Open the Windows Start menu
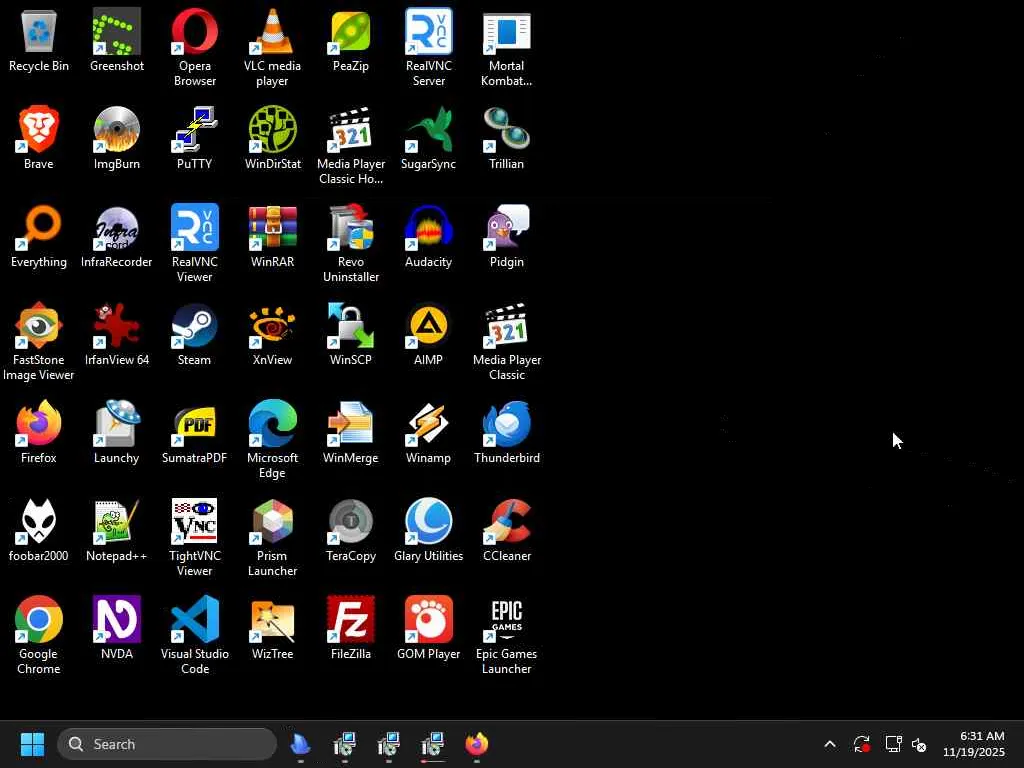 (x=32, y=744)
